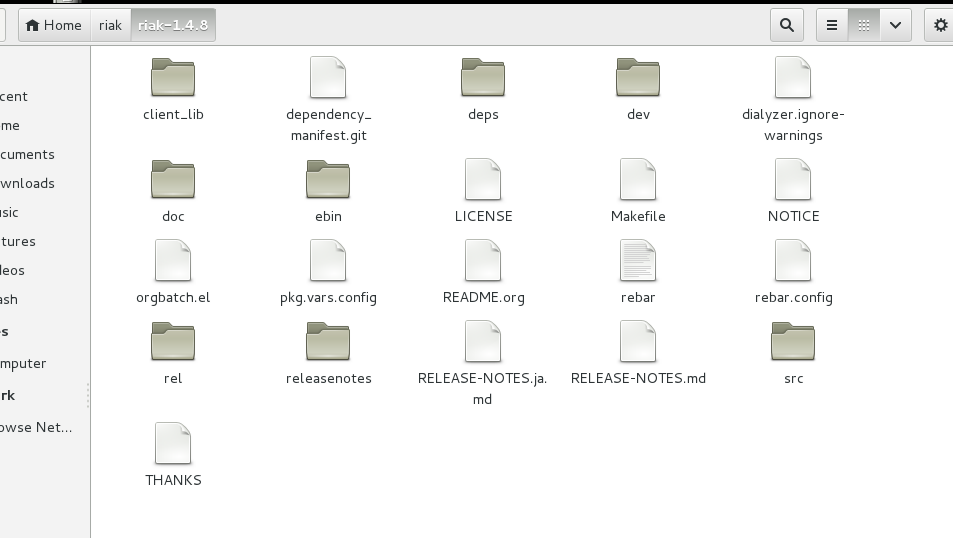Screen dimensions: 953x538
Task: Go to Home in the path bar
Action: pos(54,25)
